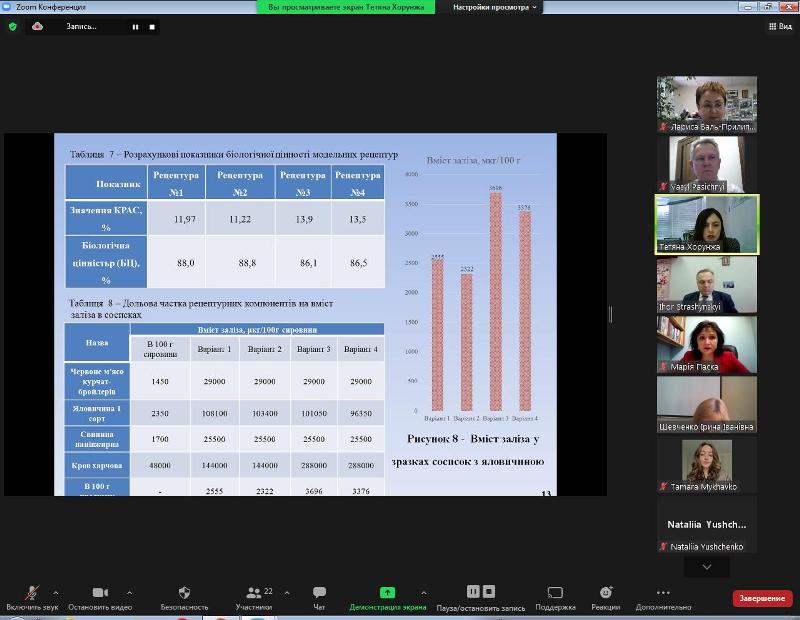The width and height of the screenshot is (800, 620).
Task: Click cell value 88,8
Action: coord(247,263)
